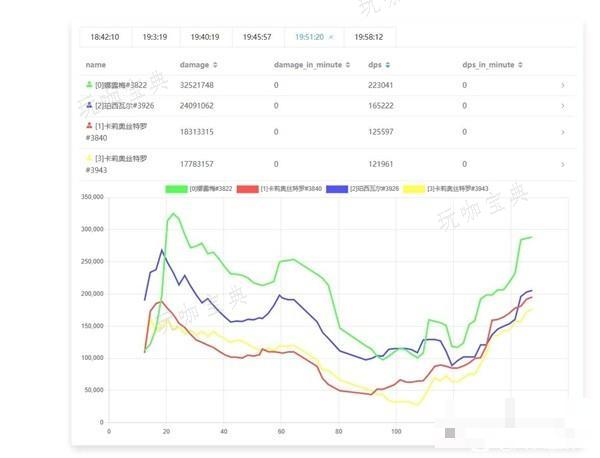Sort by dps_in_minute column
This screenshot has height=458, width=600.
pyautogui.click(x=520, y=65)
